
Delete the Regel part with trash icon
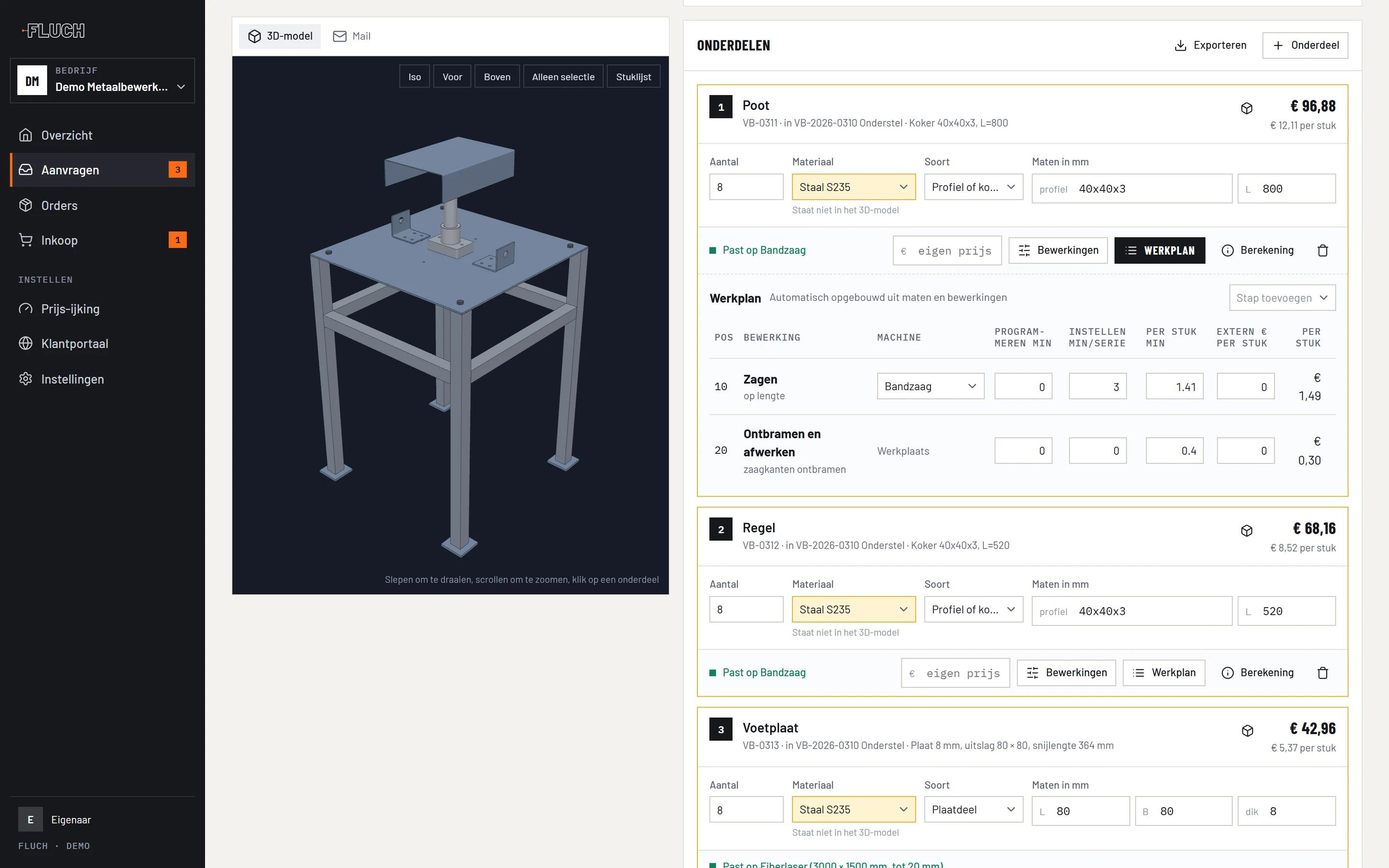(1323, 673)
